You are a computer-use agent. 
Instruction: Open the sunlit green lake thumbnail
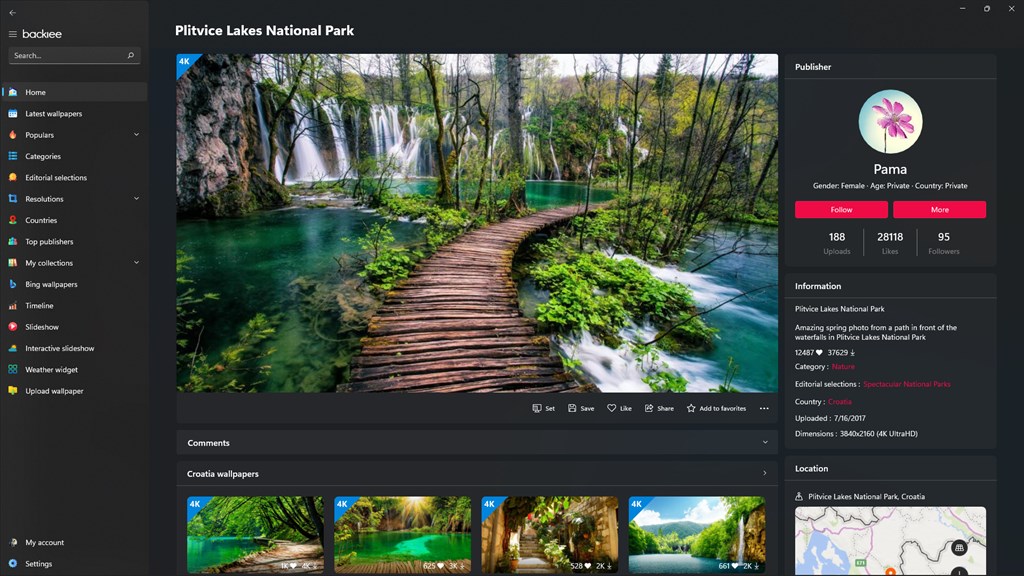coord(402,535)
